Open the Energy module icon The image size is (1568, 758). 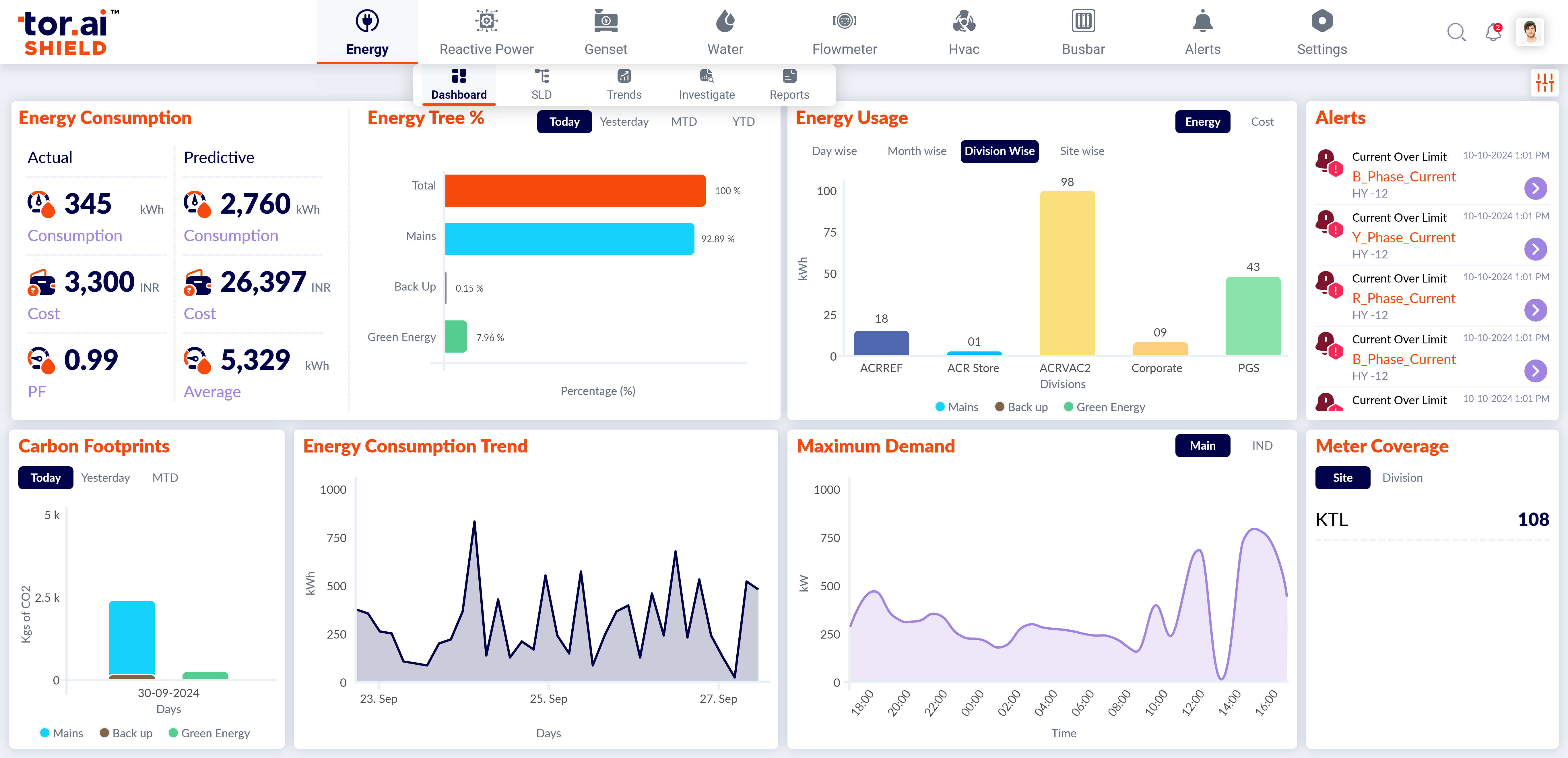(x=367, y=21)
